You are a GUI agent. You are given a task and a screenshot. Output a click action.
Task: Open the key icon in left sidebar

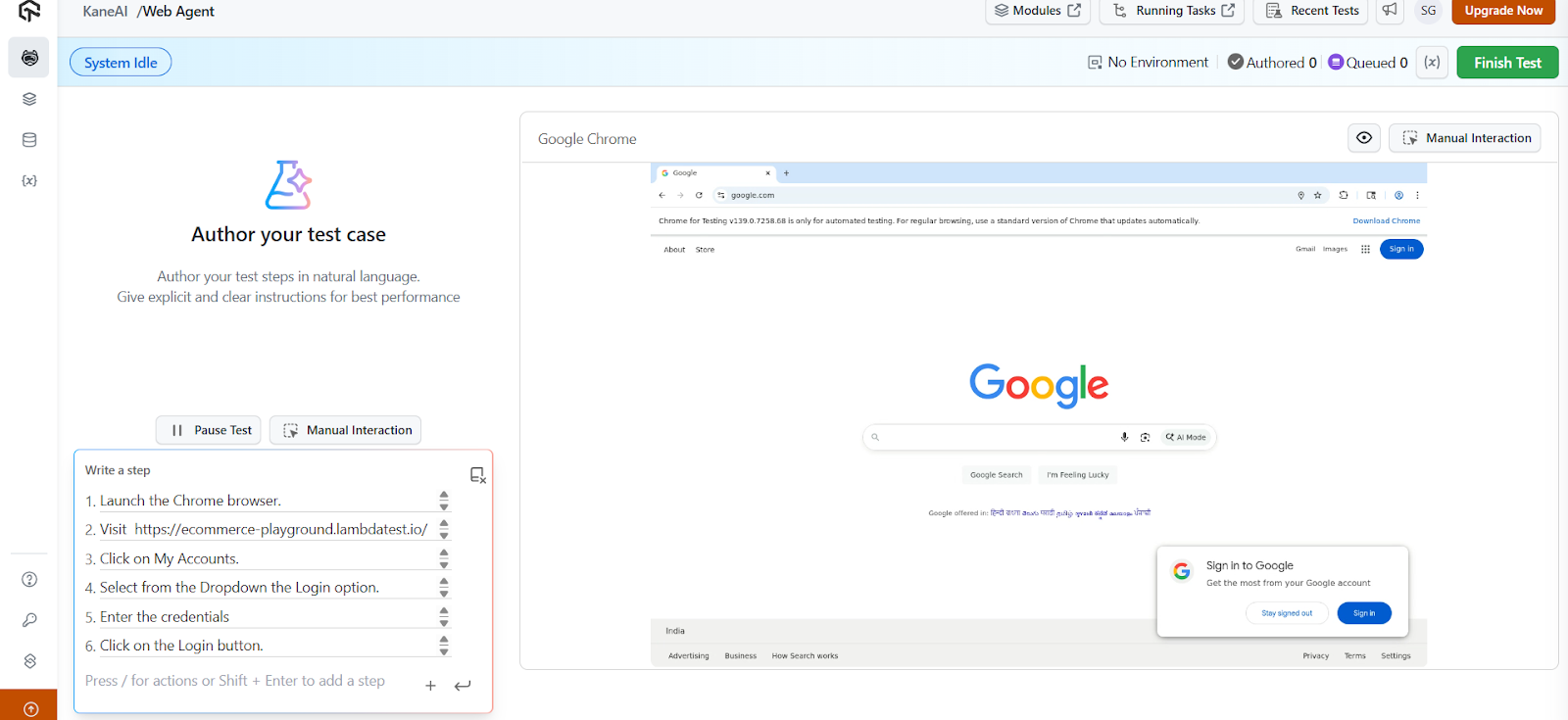29,620
